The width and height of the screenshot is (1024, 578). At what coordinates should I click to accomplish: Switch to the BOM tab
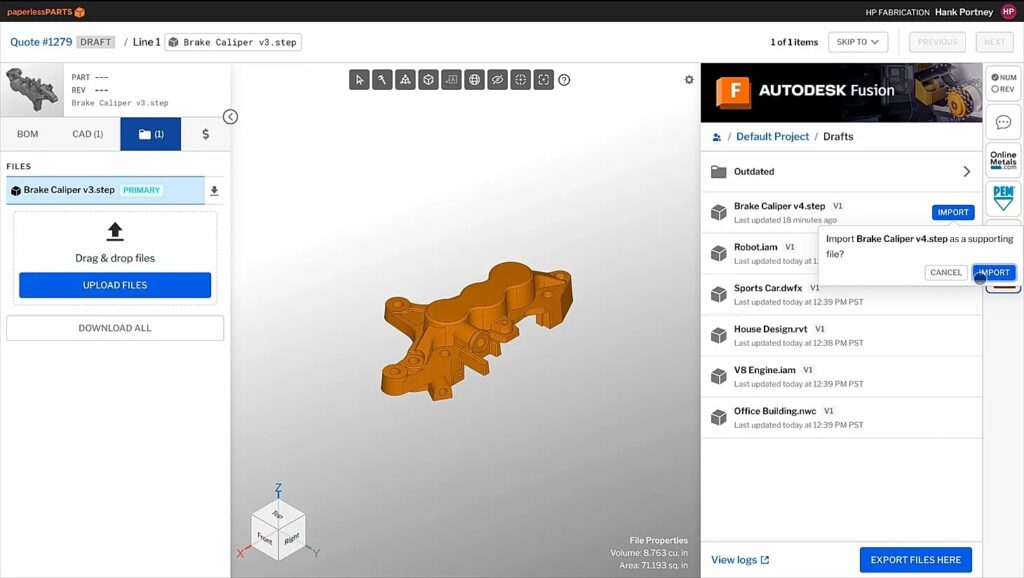tap(27, 133)
